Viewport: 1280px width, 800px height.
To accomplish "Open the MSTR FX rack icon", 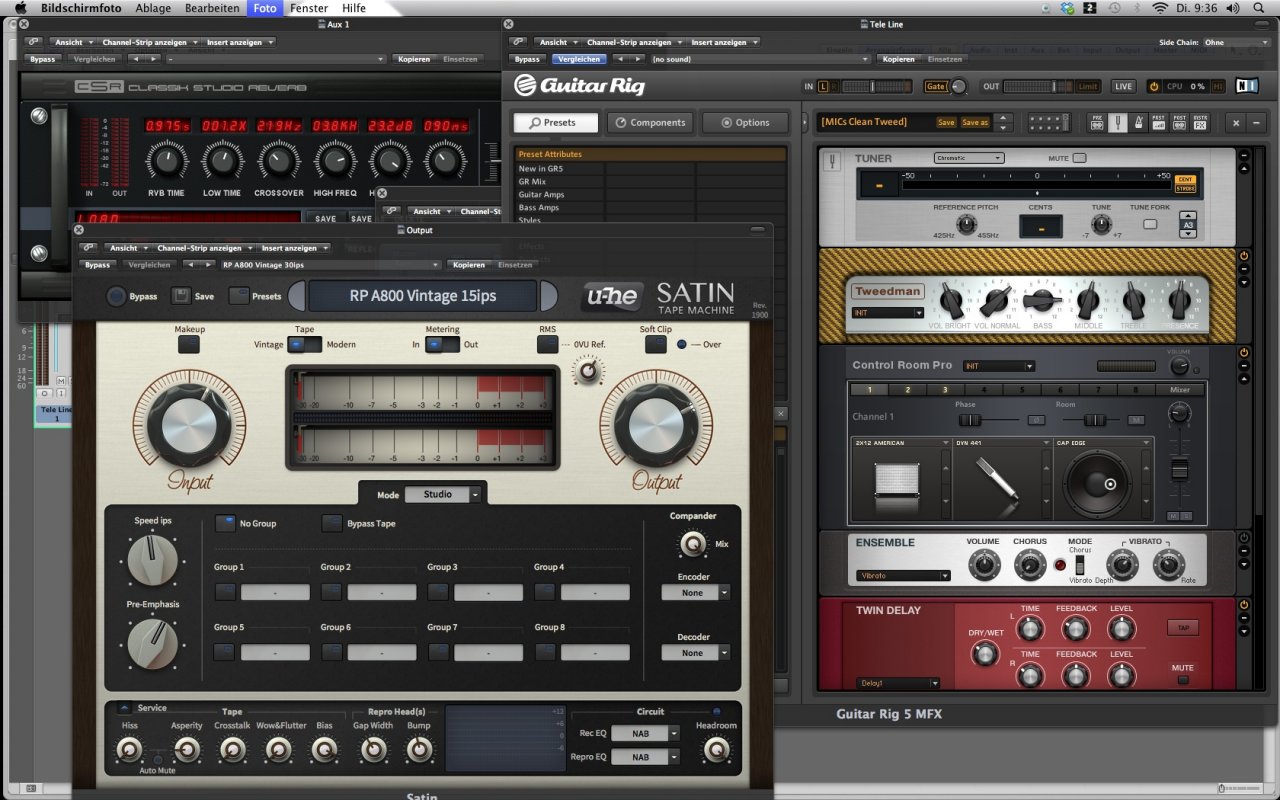I will pyautogui.click(x=1200, y=122).
